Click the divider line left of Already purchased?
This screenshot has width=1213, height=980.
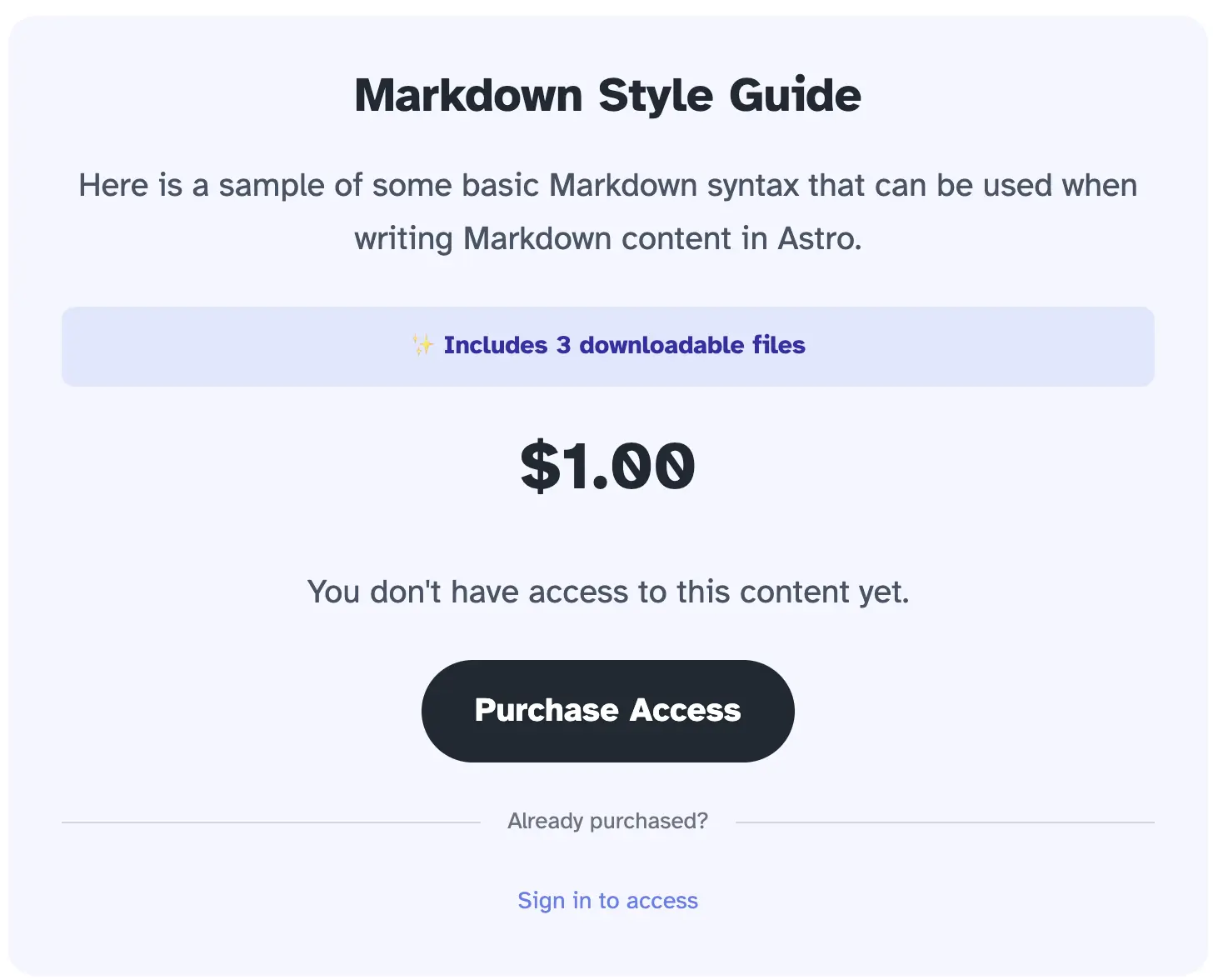tap(271, 822)
